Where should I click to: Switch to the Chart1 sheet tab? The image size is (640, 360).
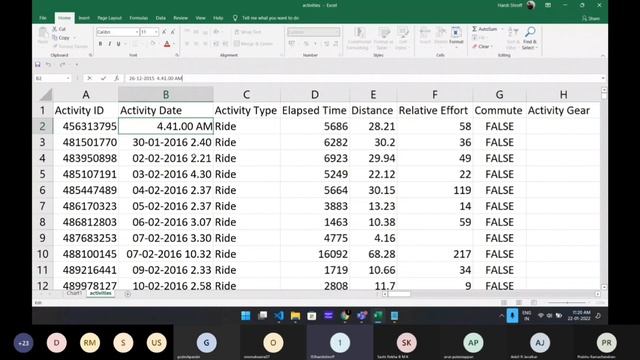pyautogui.click(x=74, y=293)
